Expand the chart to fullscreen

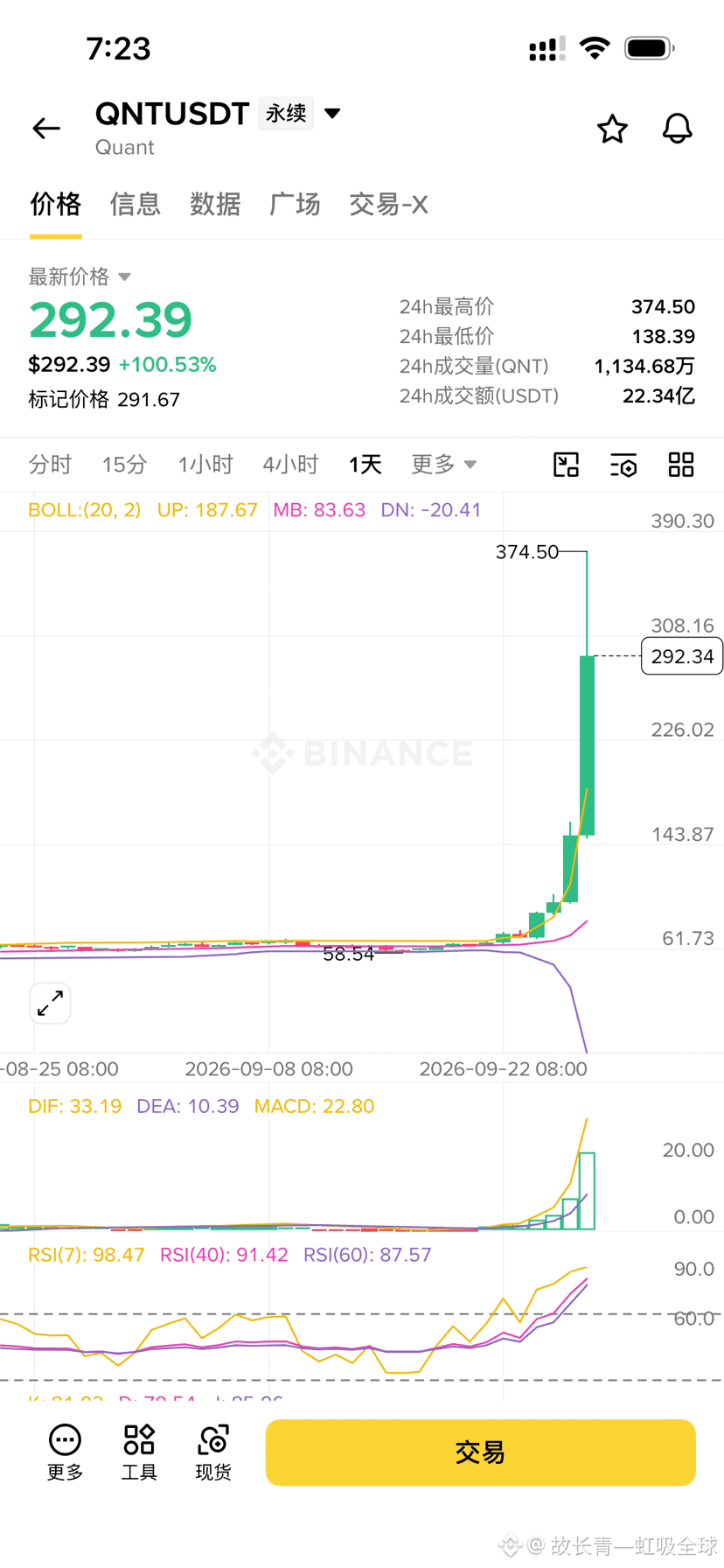(x=50, y=1003)
